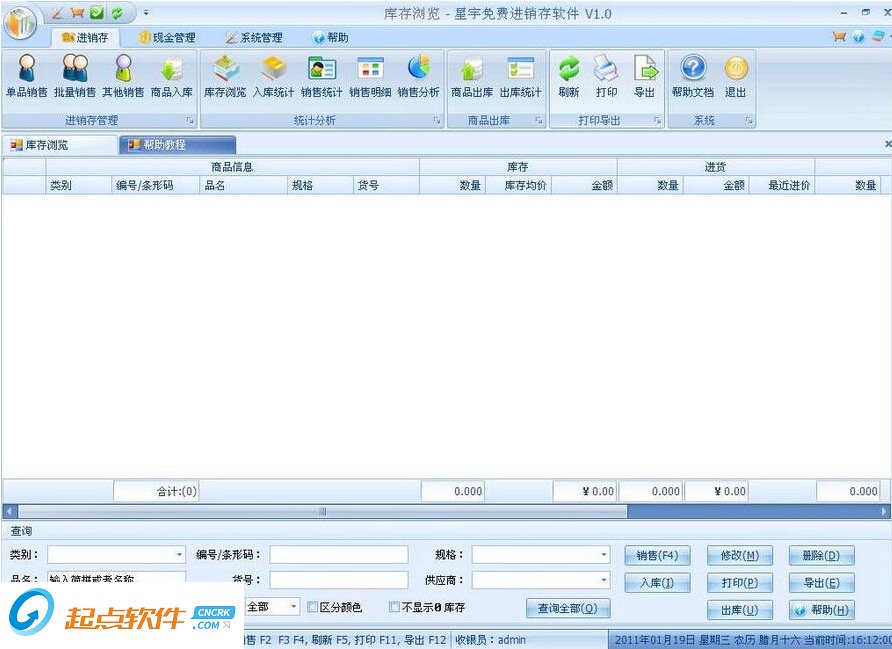Click scrollbar right arrow

click(885, 511)
